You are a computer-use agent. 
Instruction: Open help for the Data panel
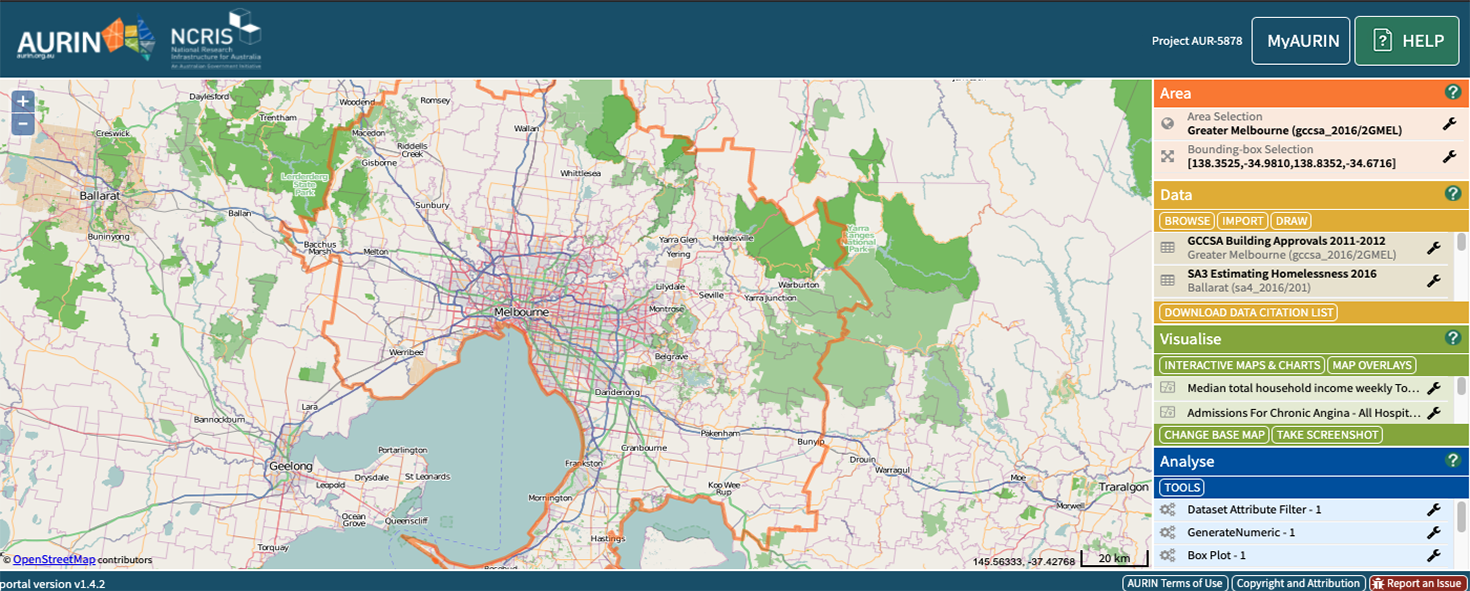coord(1453,194)
